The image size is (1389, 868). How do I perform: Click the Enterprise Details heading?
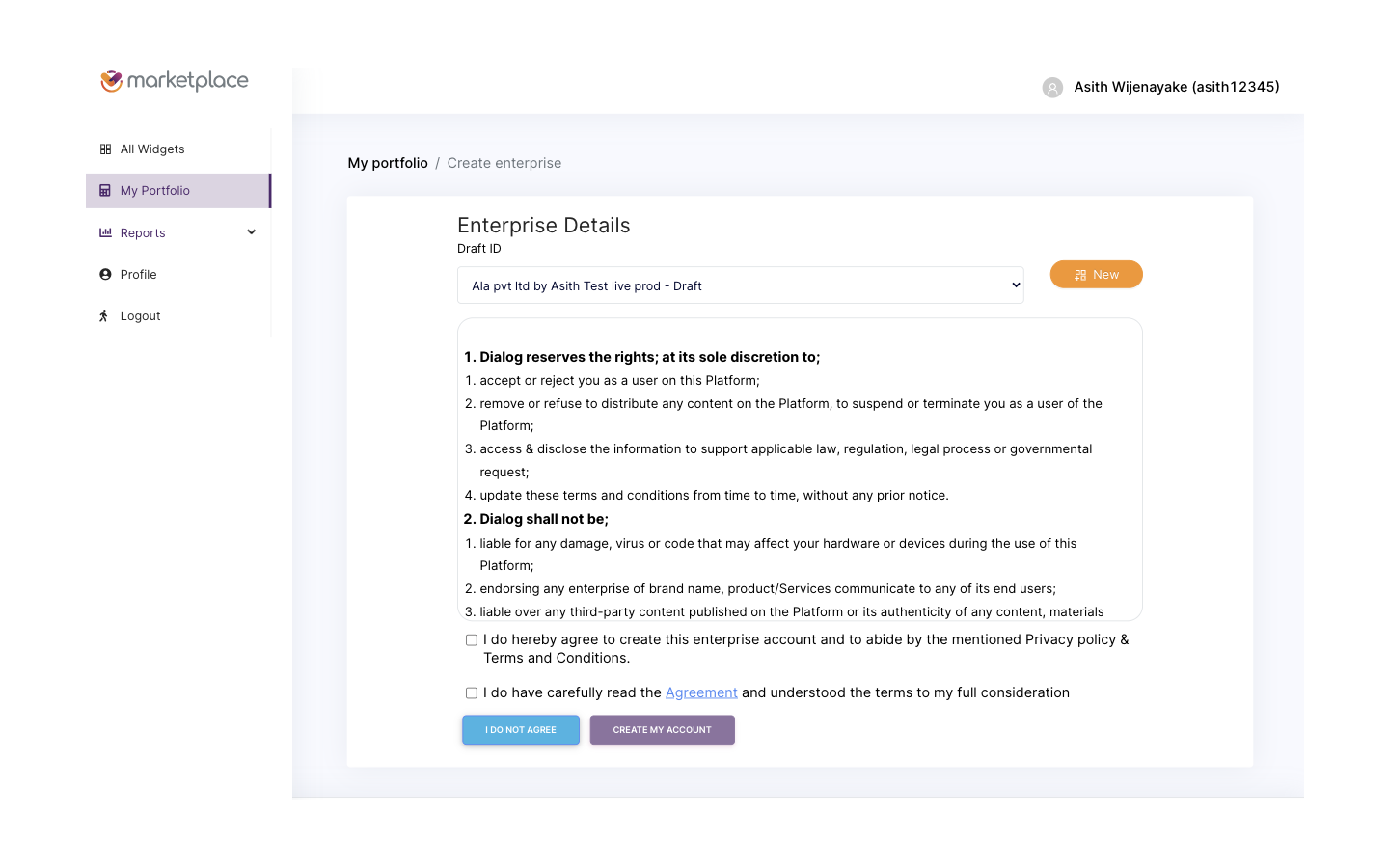544,226
